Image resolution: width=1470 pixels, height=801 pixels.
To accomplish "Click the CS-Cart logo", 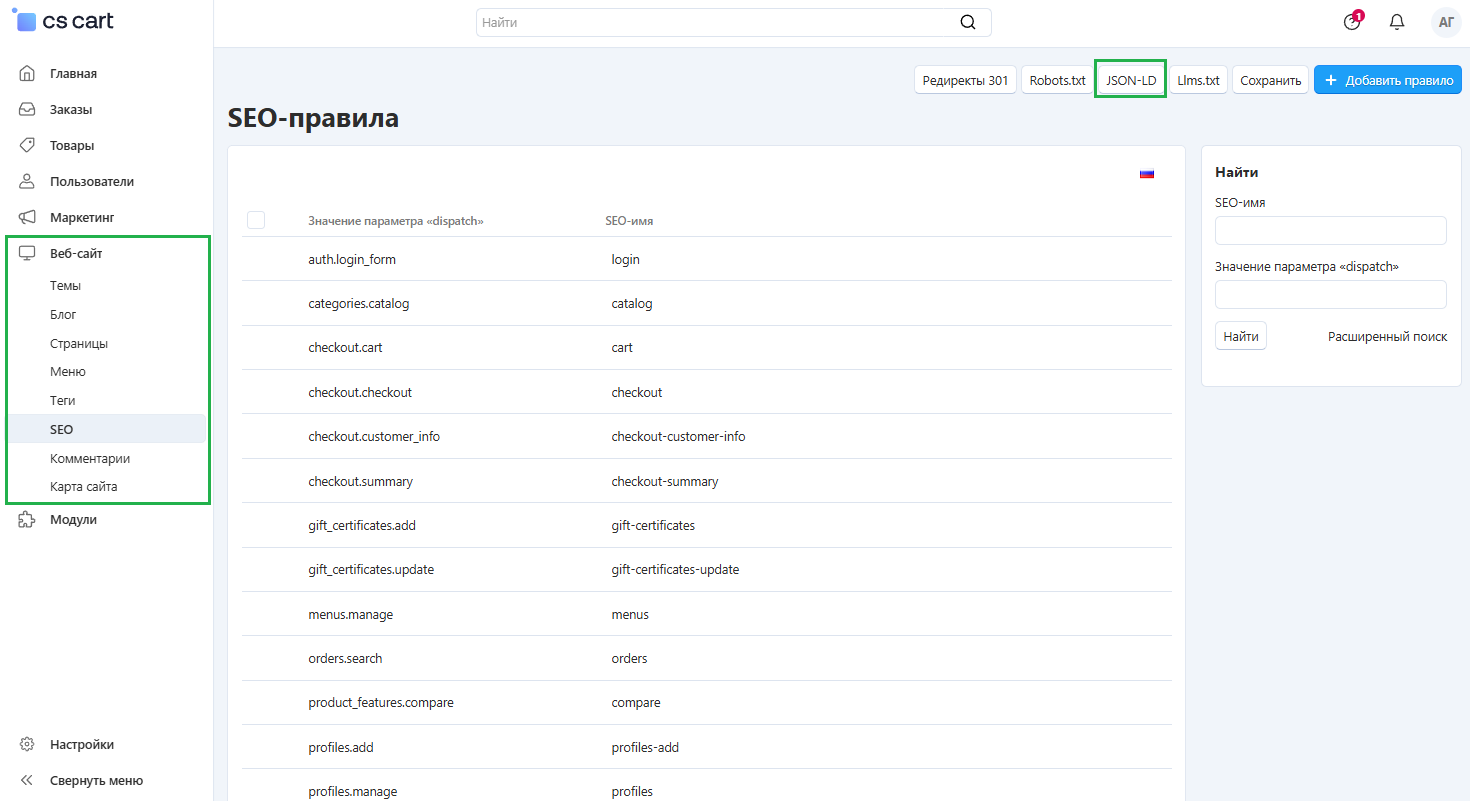I will coord(62,21).
